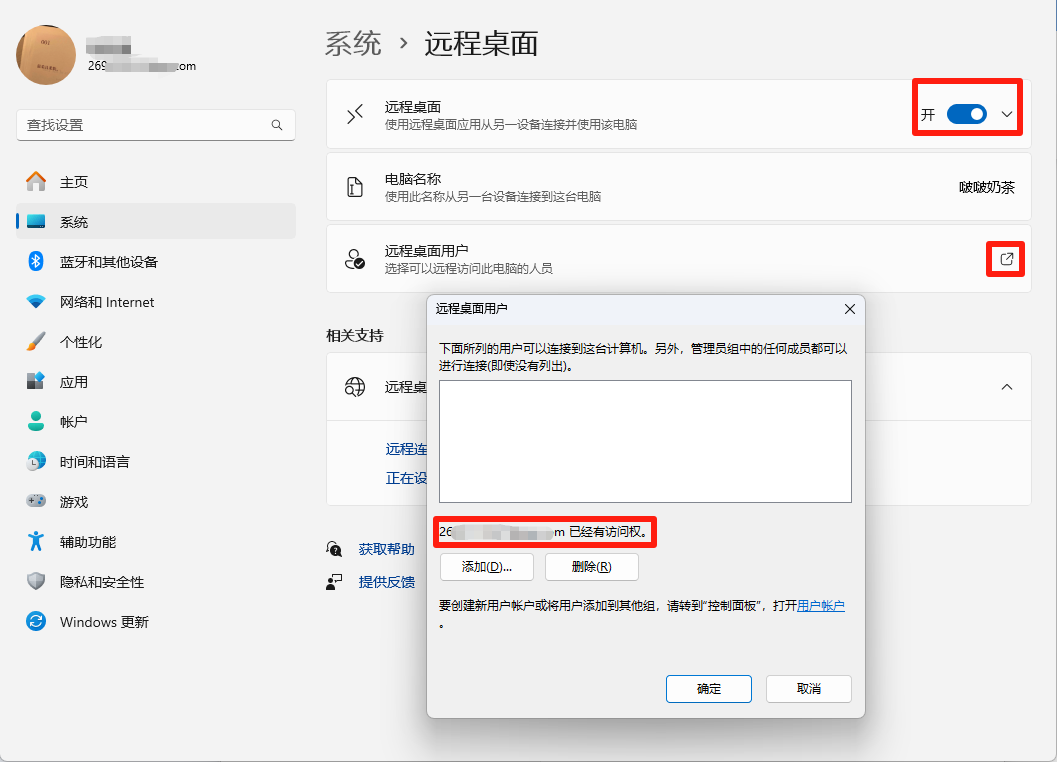Click 系统 in the breadcrumb header
Image resolution: width=1057 pixels, height=762 pixels.
[x=353, y=44]
